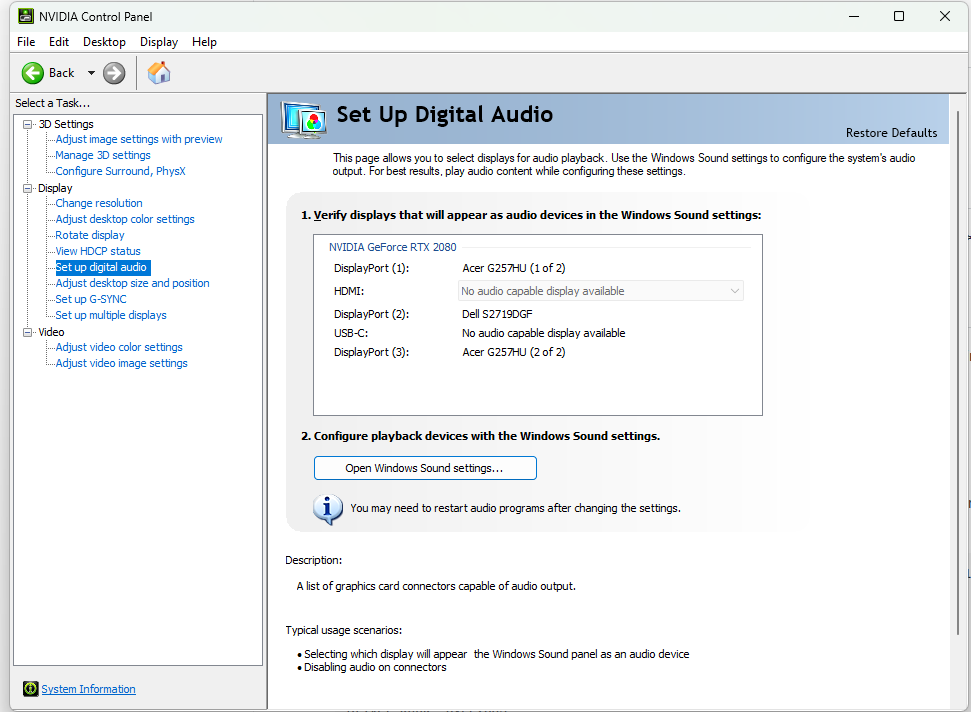Select Adjust video color settings

pyautogui.click(x=119, y=347)
